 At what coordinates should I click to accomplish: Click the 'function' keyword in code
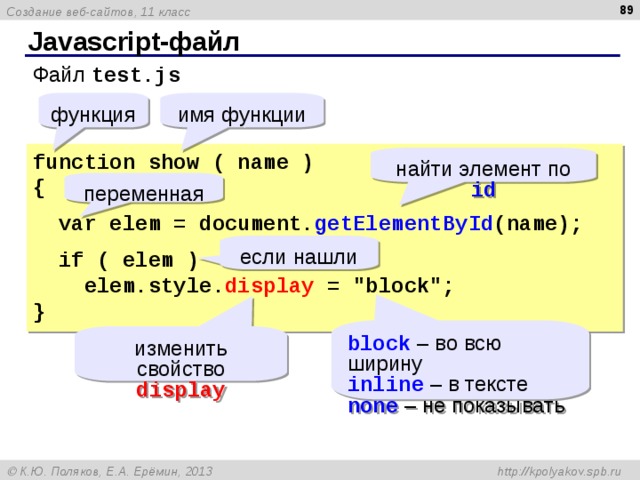pyautogui.click(x=84, y=162)
